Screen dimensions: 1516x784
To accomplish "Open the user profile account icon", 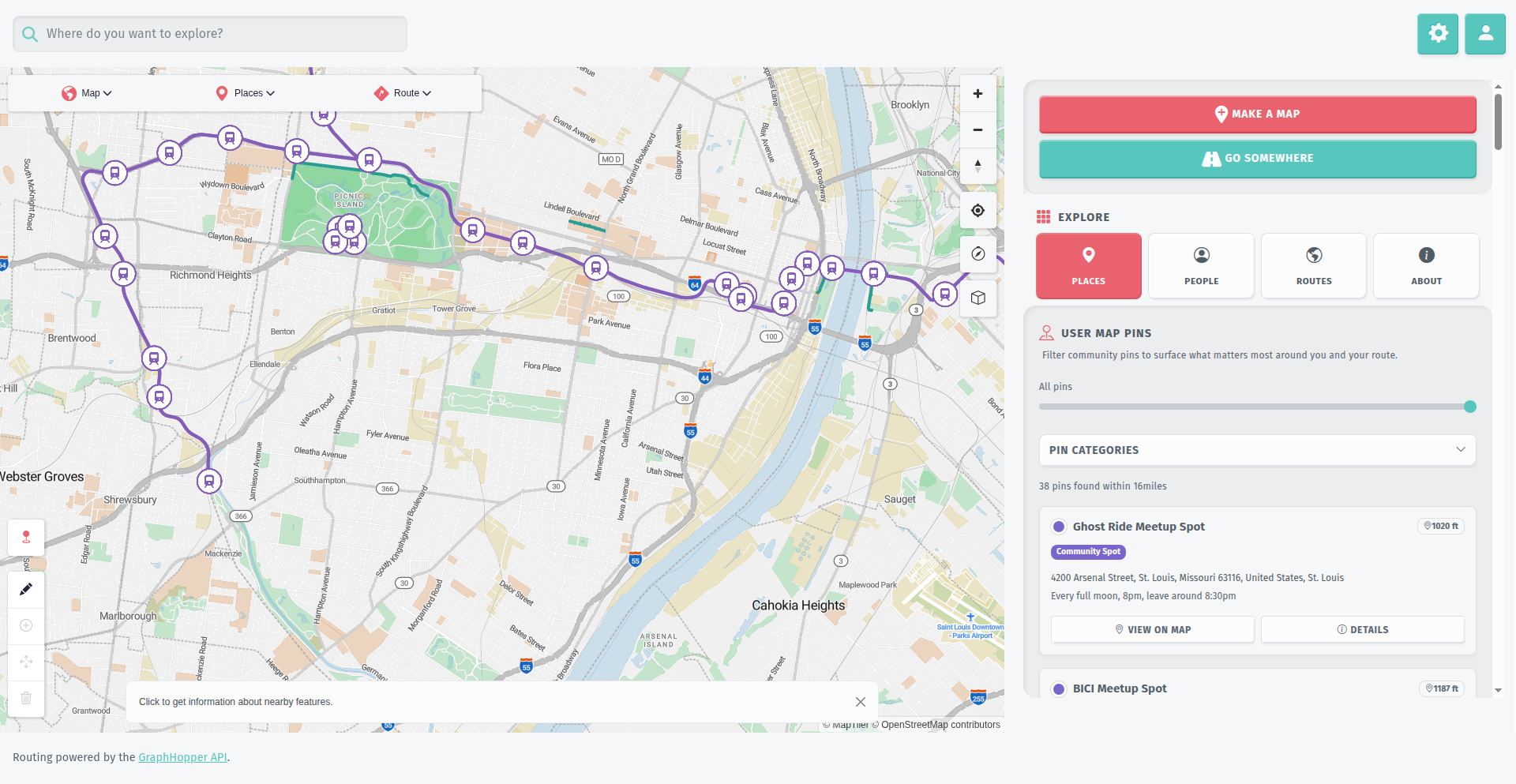I will pos(1484,33).
